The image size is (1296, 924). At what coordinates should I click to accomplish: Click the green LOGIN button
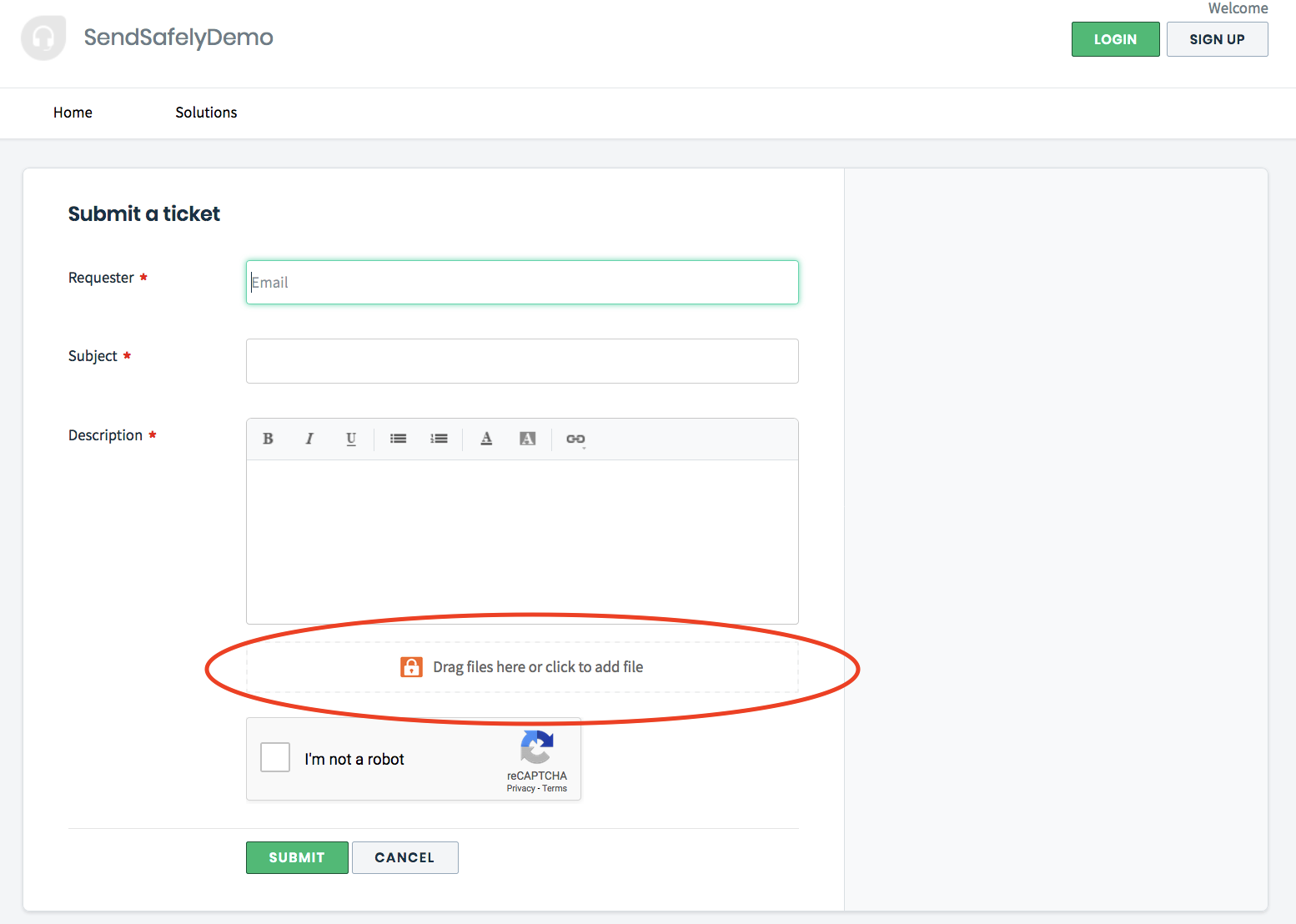(x=1116, y=39)
